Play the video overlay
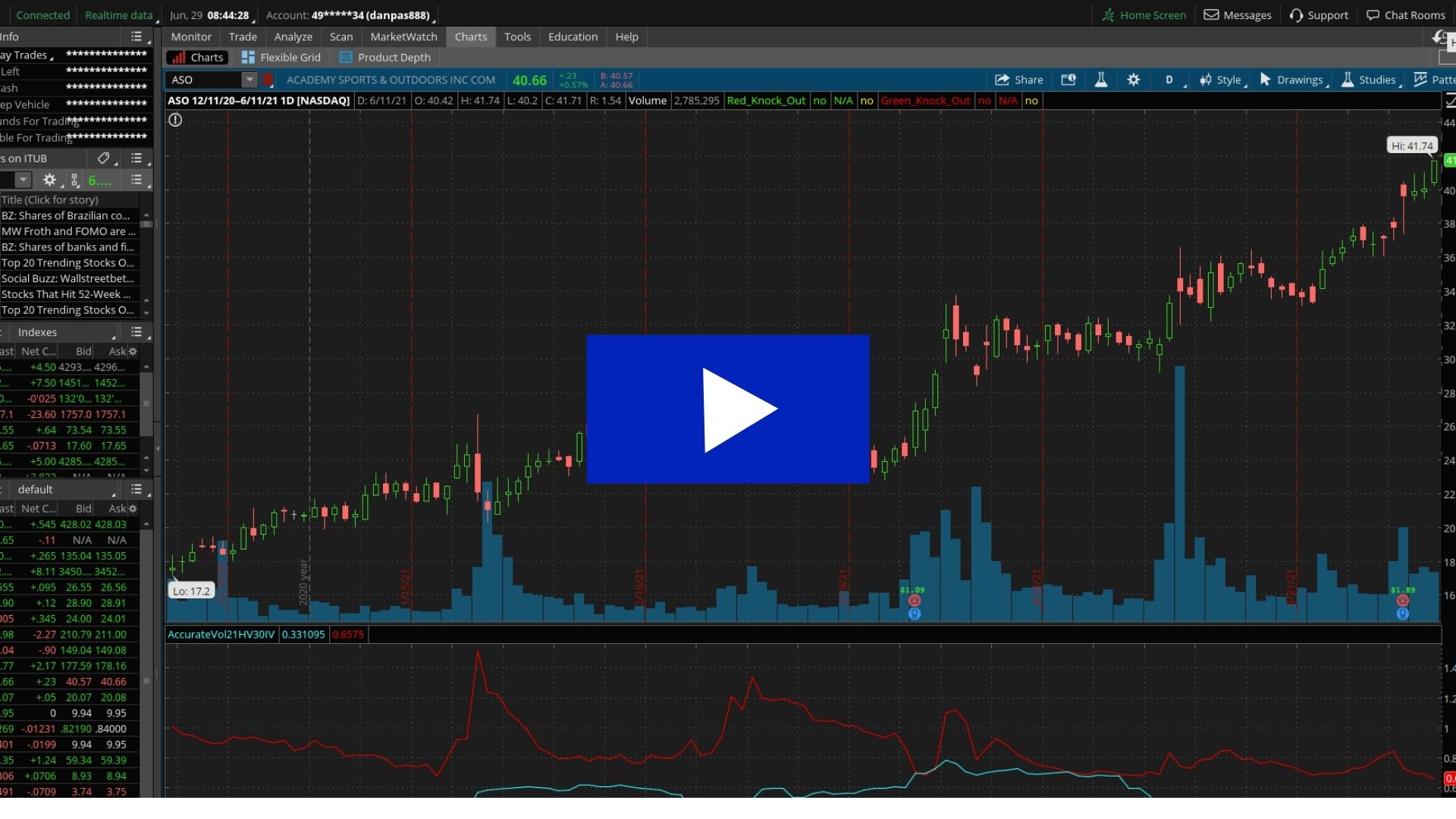The image size is (1456, 819). [728, 409]
